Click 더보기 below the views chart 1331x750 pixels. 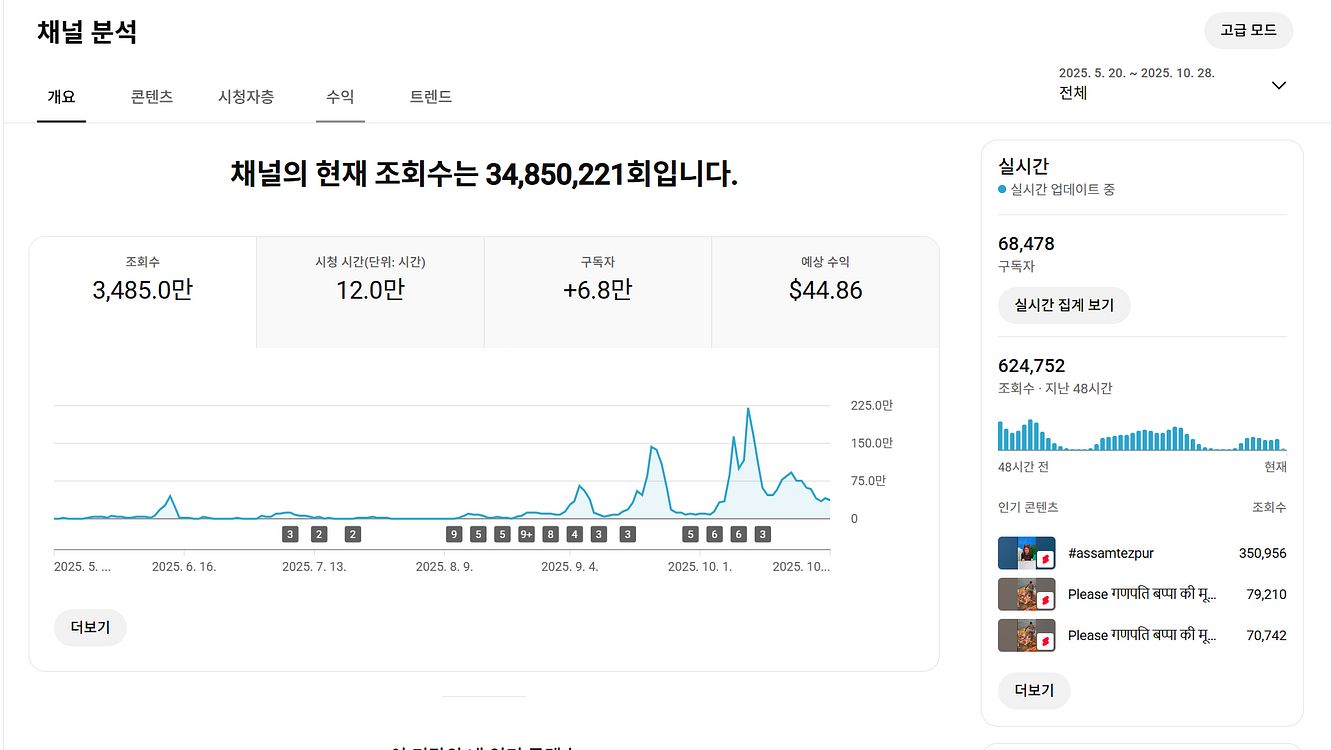89,627
